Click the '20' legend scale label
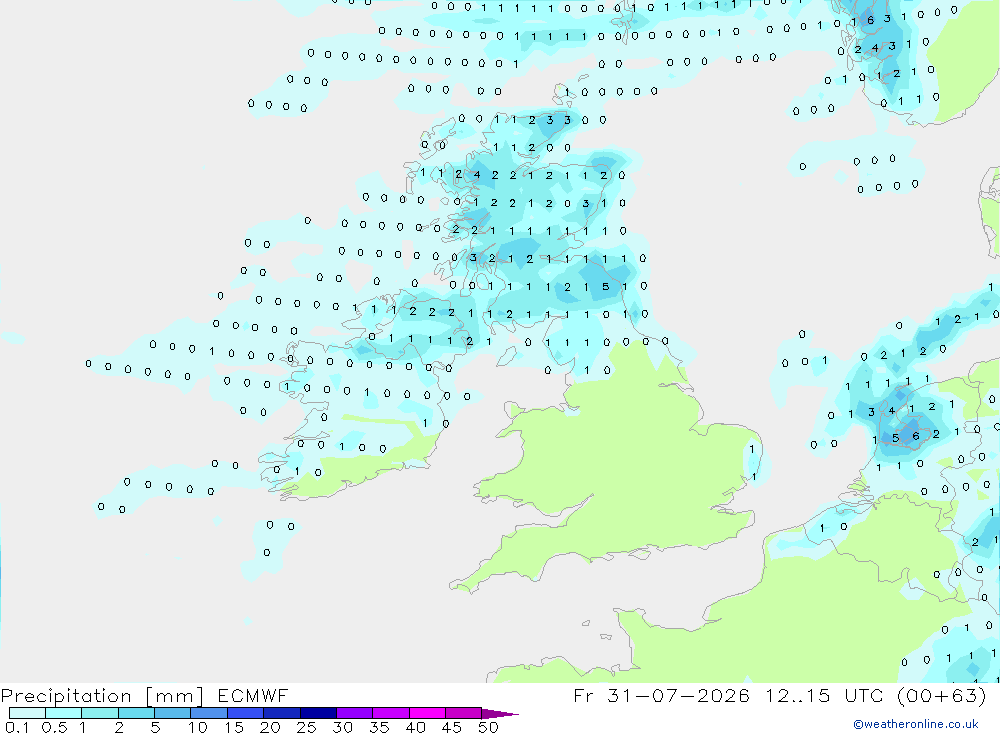The width and height of the screenshot is (1000, 733). [x=270, y=727]
